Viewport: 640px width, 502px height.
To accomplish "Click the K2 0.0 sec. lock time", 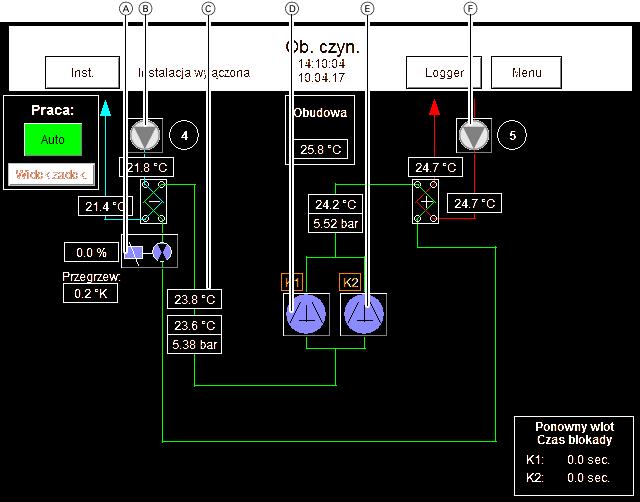I will (x=588, y=478).
